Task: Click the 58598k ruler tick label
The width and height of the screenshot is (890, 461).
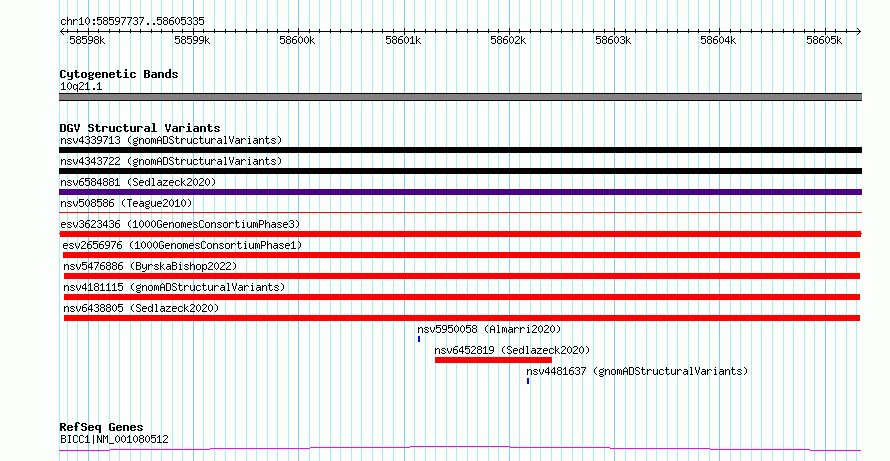Action: click(87, 41)
